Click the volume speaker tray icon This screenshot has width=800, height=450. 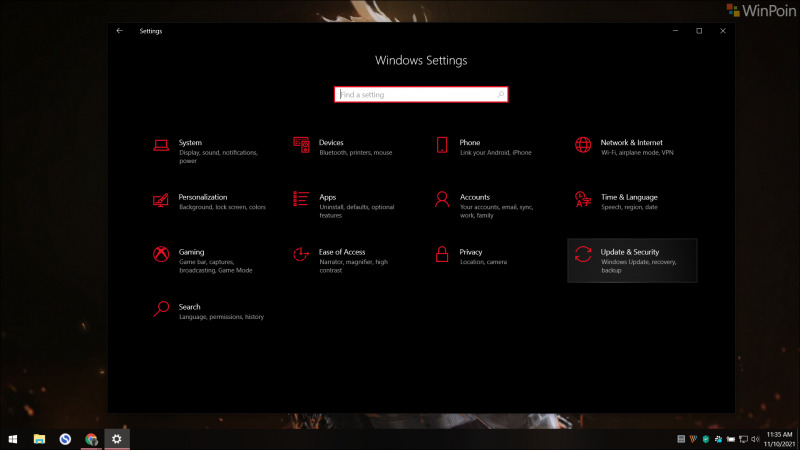point(756,439)
